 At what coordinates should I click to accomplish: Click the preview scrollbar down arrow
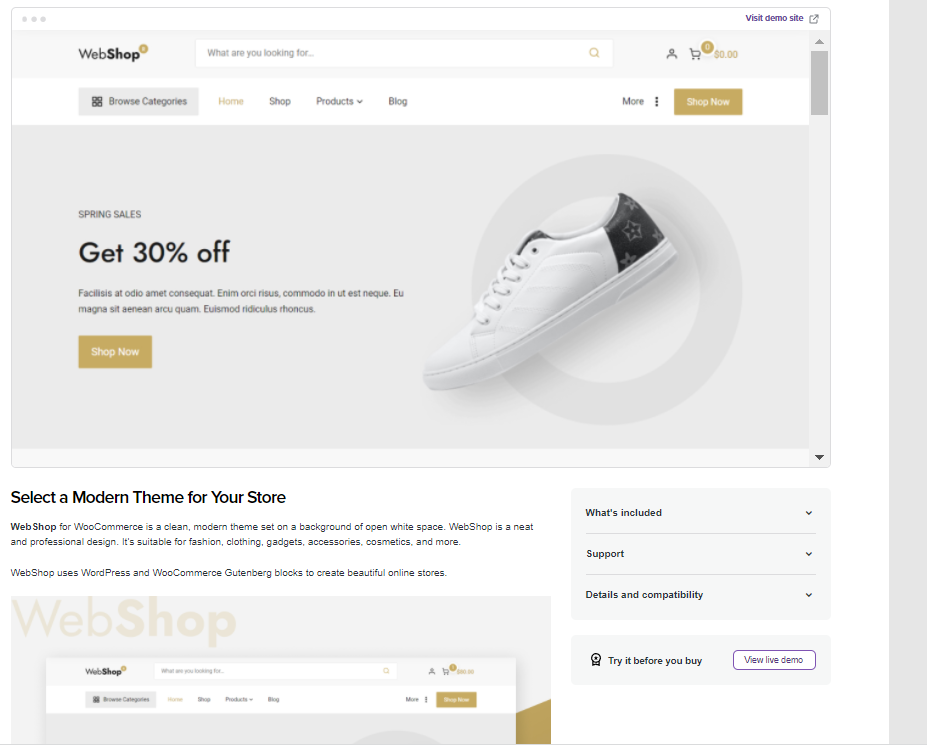[819, 457]
